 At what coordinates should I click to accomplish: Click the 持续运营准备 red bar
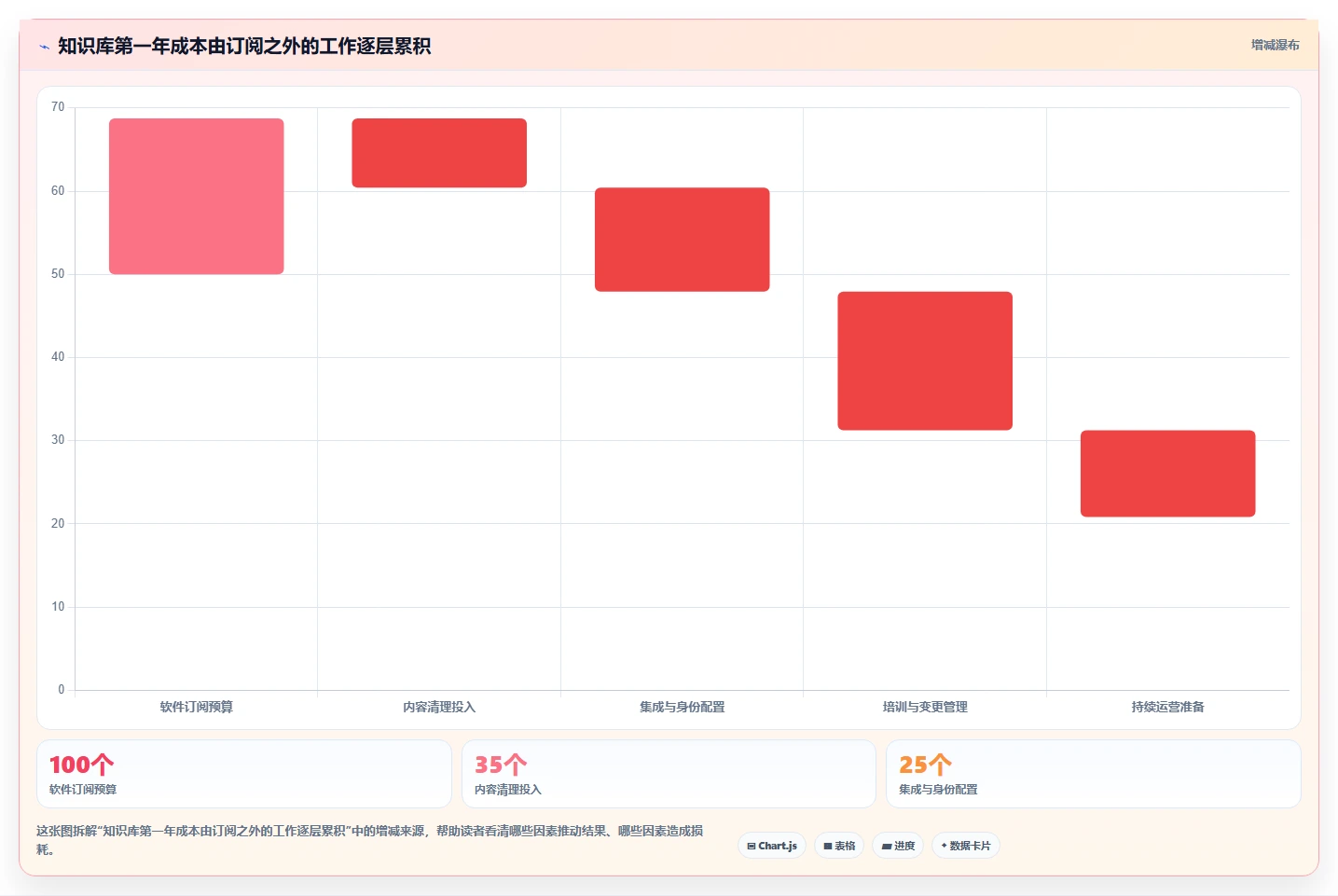[x=1167, y=474]
